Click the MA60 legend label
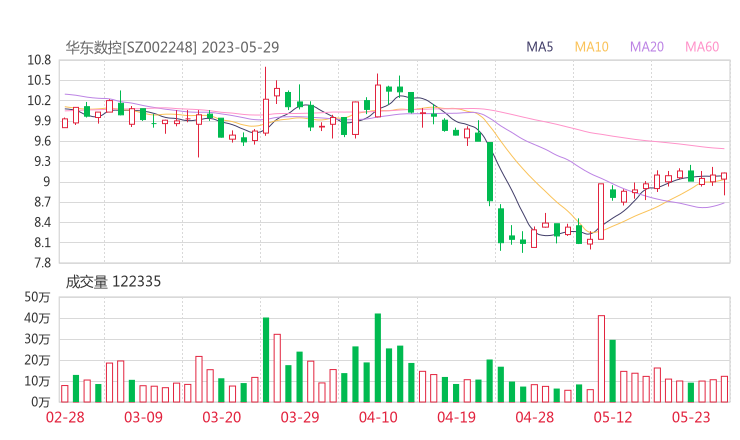 702,47
